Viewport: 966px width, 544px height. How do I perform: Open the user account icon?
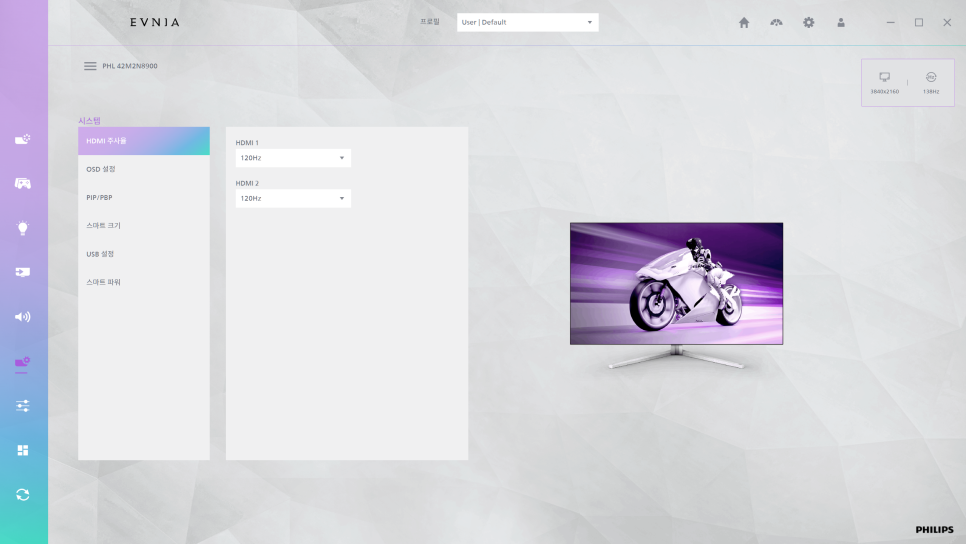click(841, 23)
